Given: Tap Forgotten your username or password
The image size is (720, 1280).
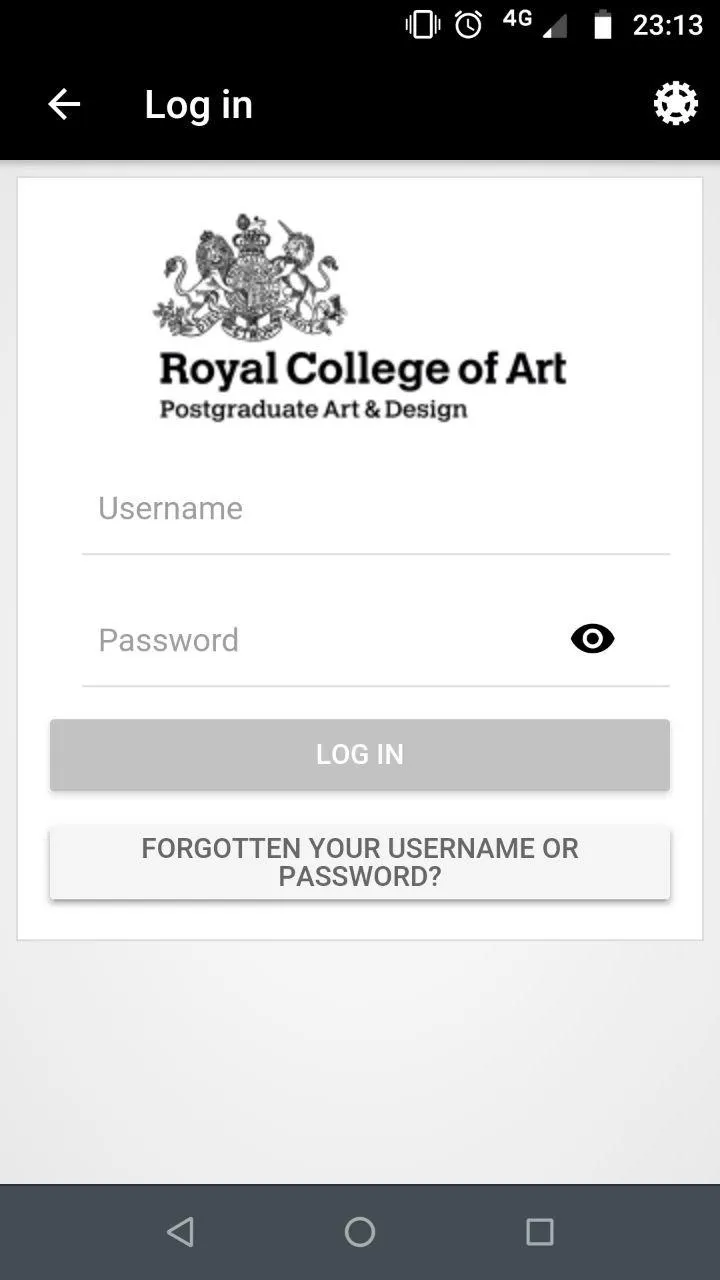Looking at the screenshot, I should [x=360, y=862].
